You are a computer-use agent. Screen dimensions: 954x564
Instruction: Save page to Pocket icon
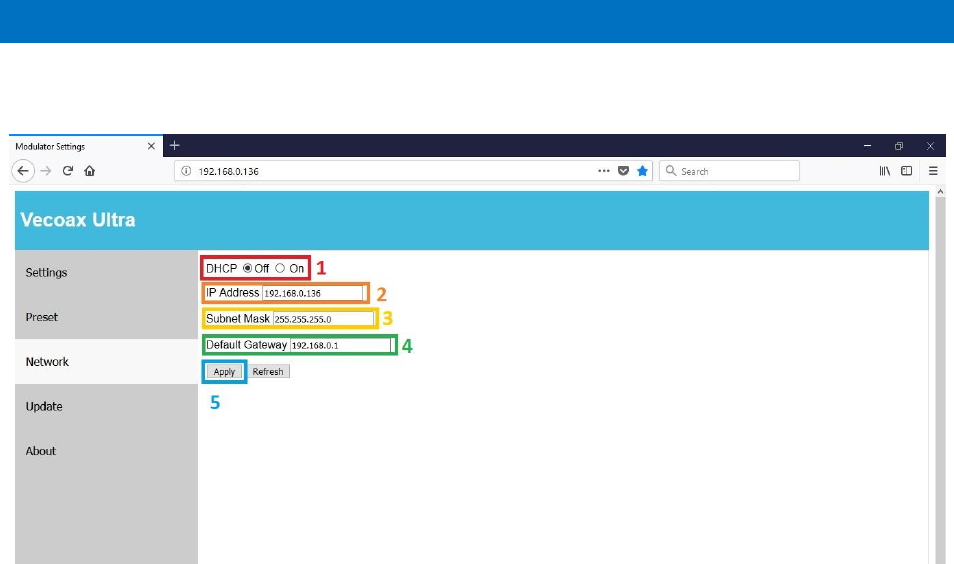623,171
